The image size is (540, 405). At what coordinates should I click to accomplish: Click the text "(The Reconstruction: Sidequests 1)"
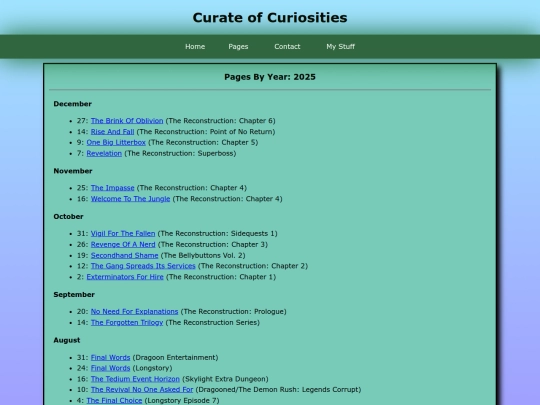[x=217, y=233]
